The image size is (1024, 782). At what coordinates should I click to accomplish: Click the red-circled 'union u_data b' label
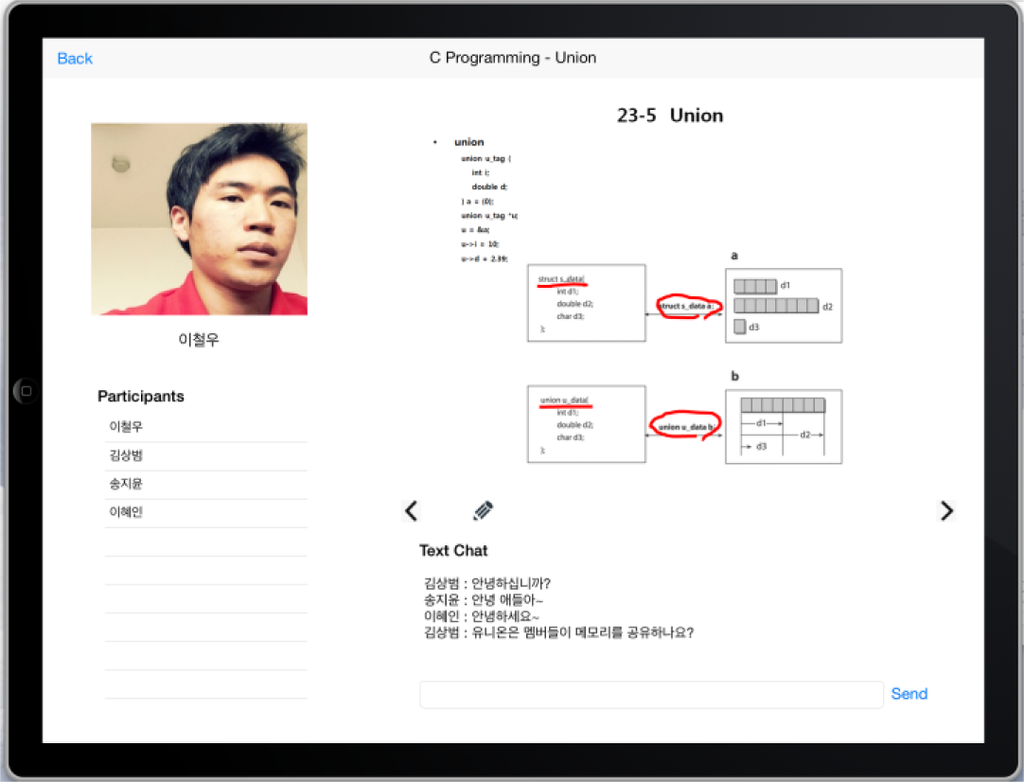686,427
